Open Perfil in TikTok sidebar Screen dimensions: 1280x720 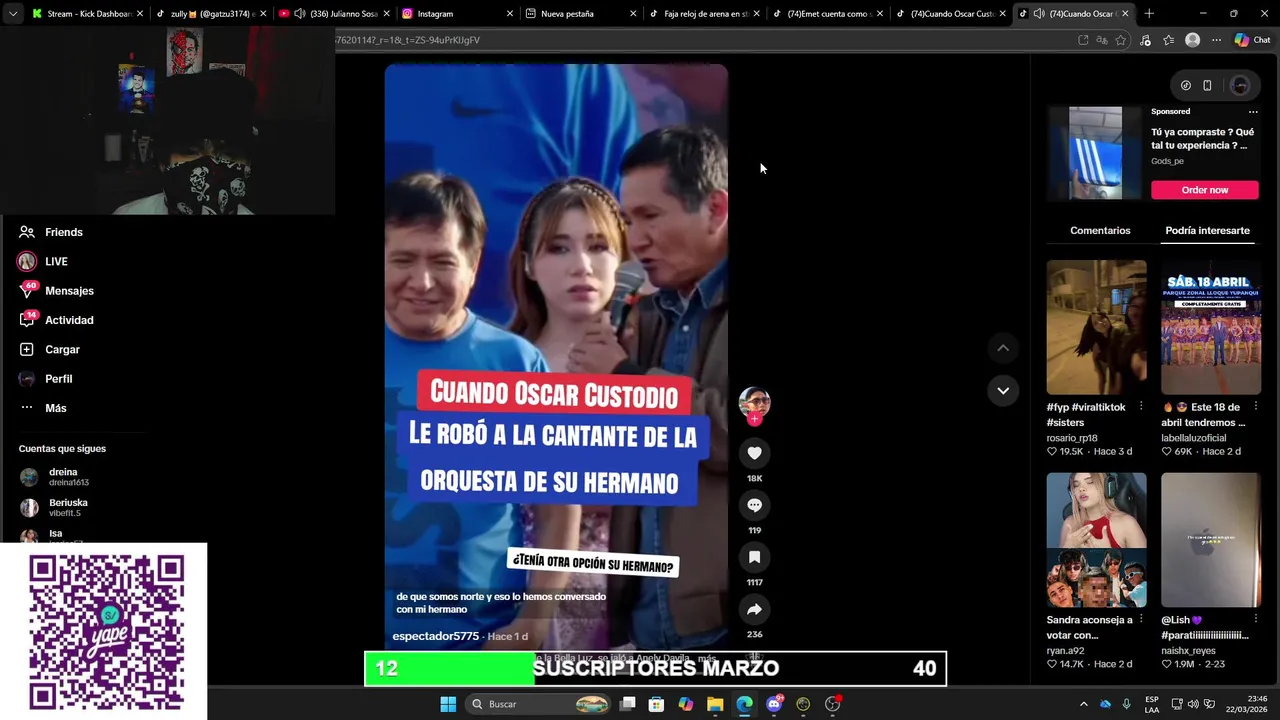[58, 379]
